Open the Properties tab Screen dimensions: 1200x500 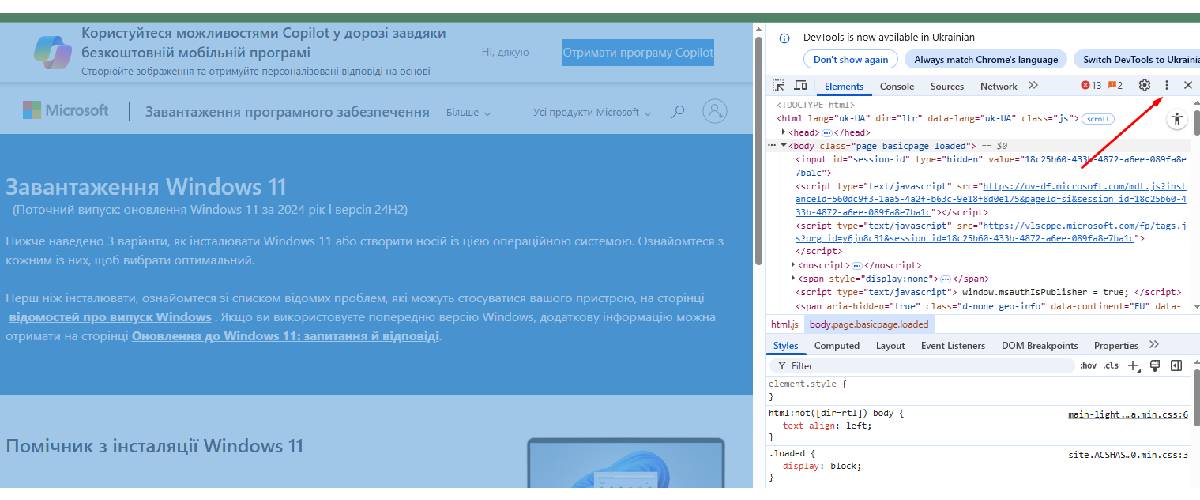1116,346
